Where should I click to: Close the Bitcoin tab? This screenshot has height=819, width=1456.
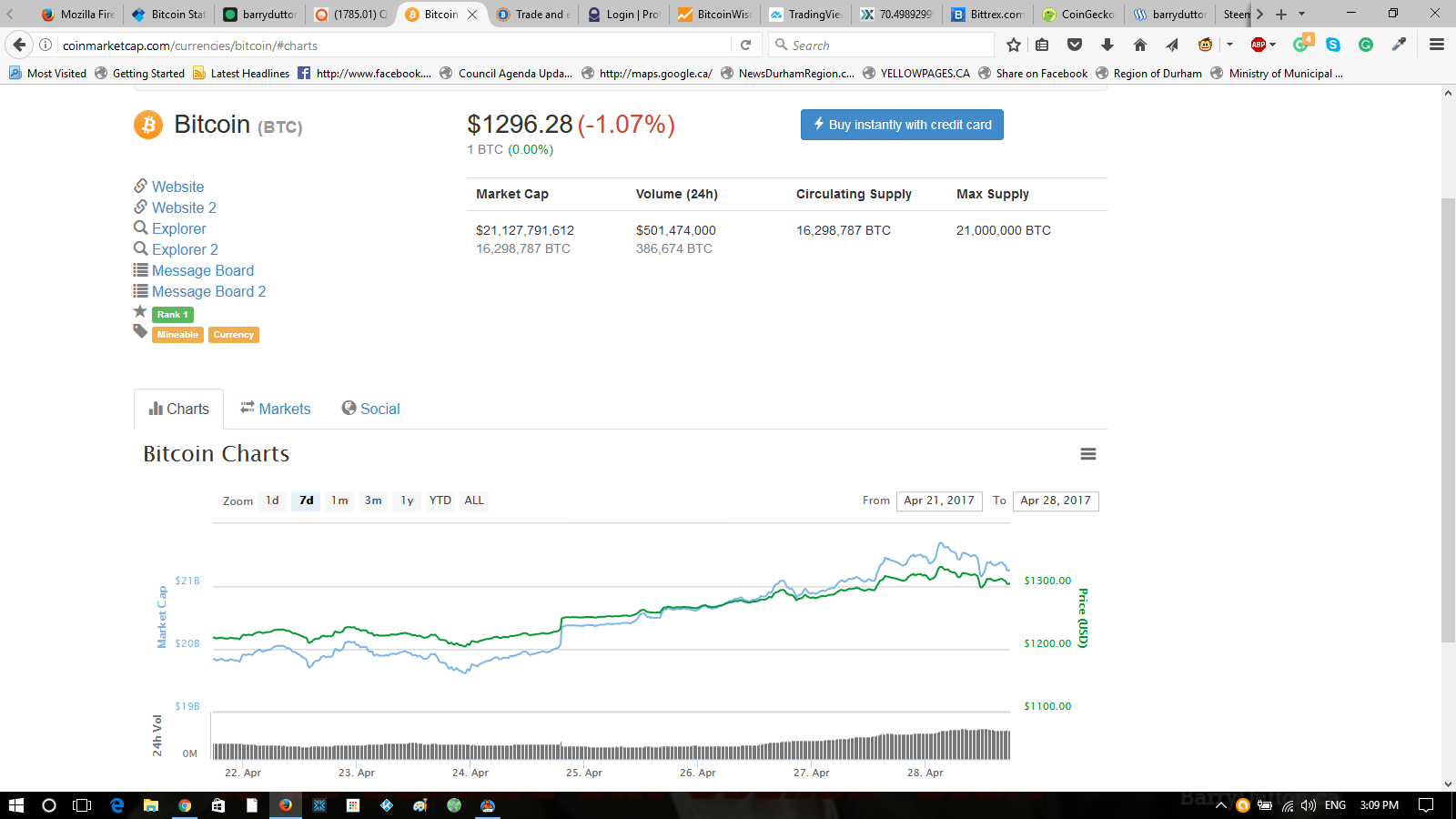click(472, 14)
